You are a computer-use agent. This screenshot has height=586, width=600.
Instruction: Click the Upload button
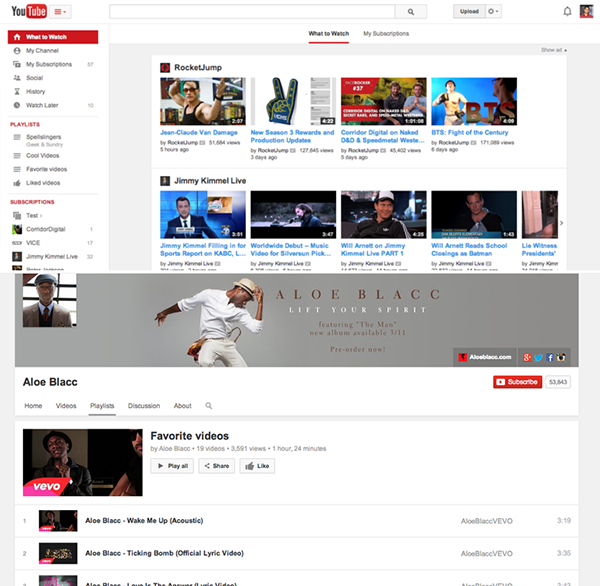click(x=469, y=11)
